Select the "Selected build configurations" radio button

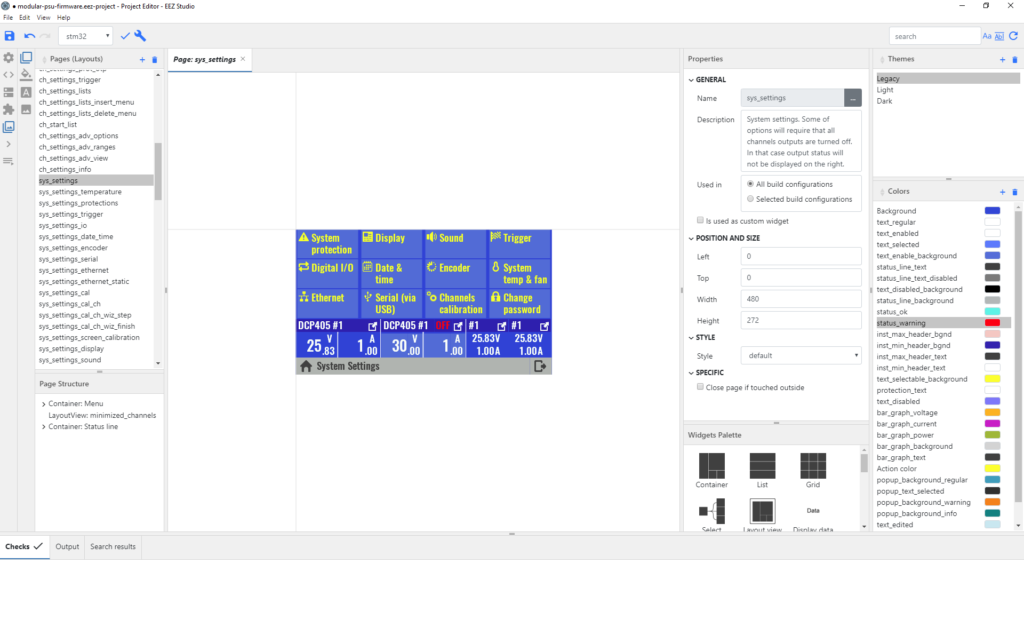point(751,199)
